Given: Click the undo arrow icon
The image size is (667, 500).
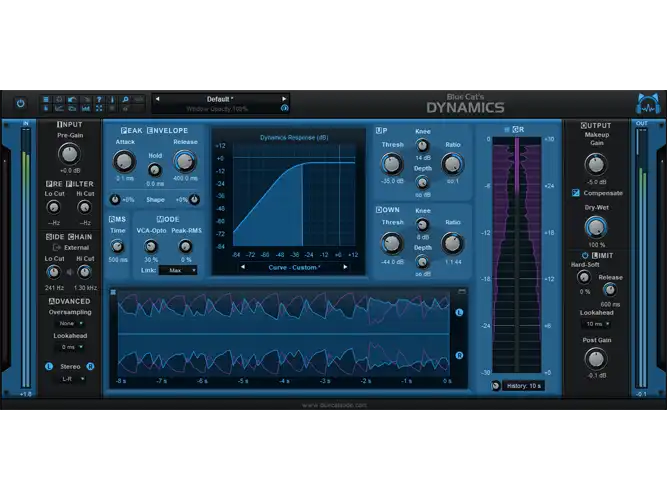Looking at the screenshot, I should coord(72,100).
